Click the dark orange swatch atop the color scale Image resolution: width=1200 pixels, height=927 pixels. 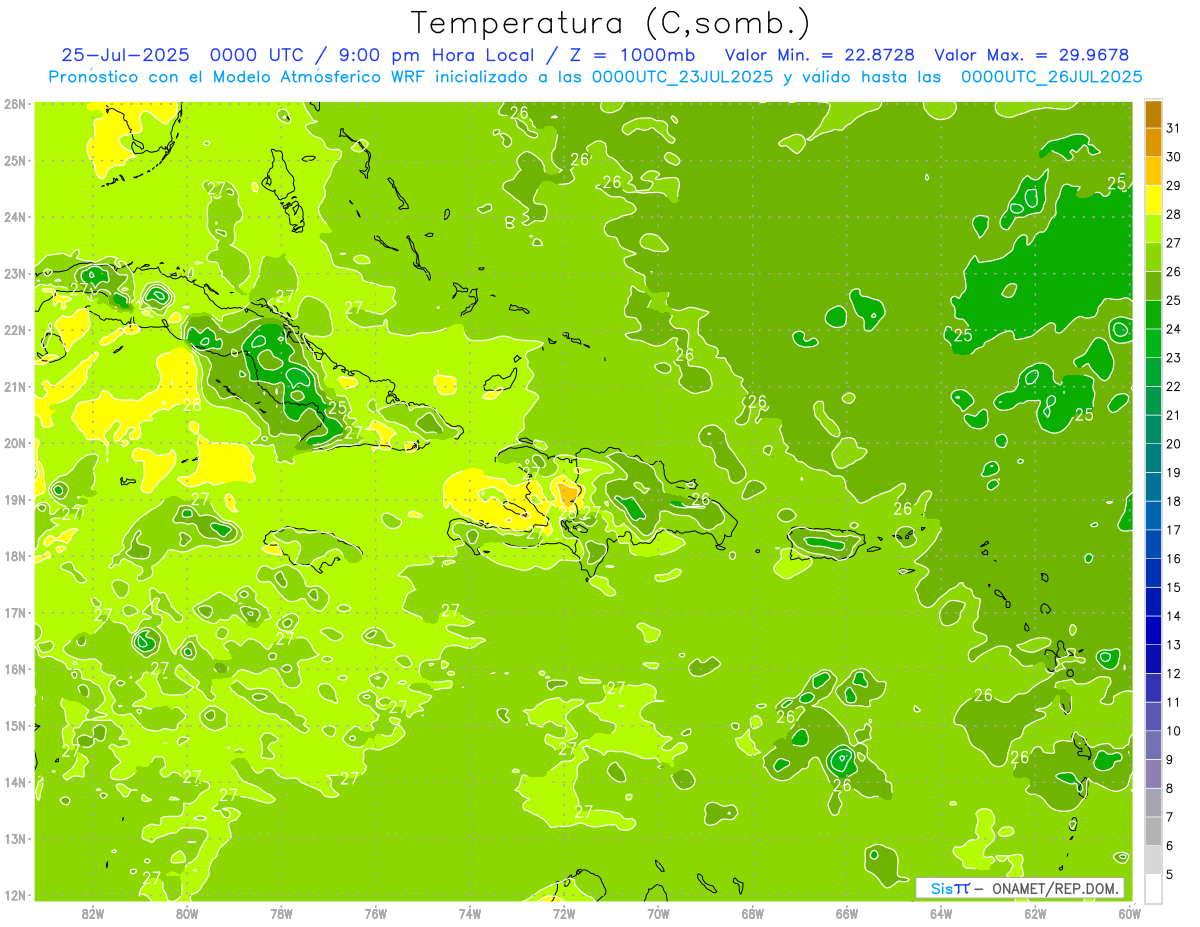(x=1153, y=114)
